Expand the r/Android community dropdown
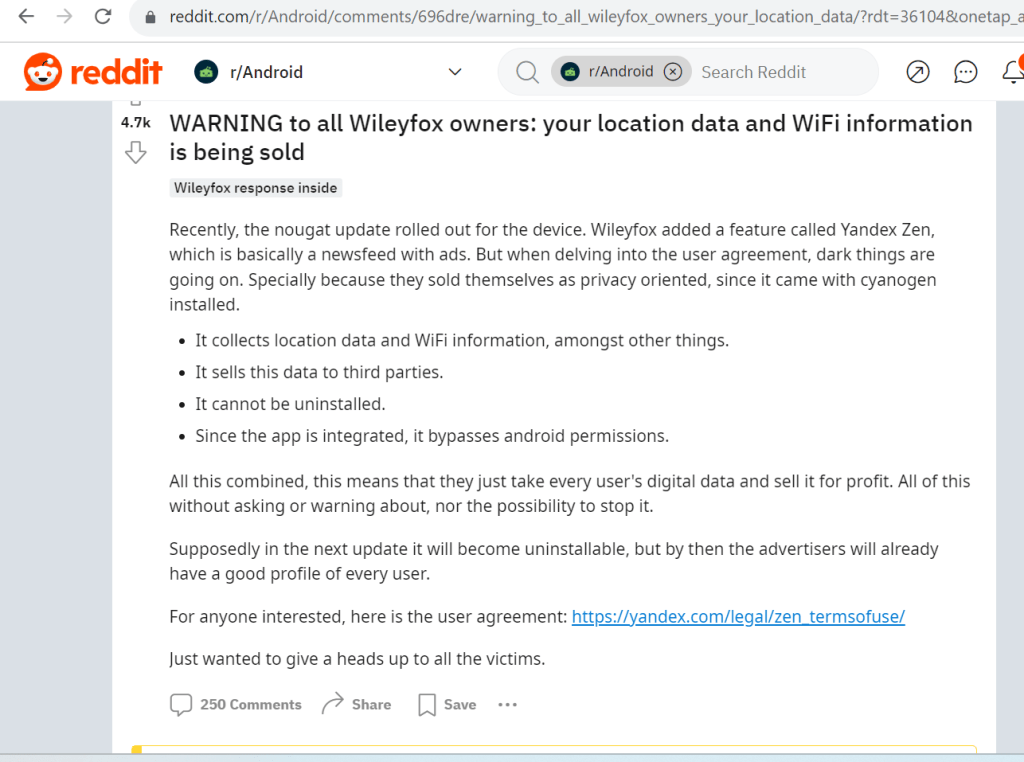1024x762 pixels. [x=455, y=72]
